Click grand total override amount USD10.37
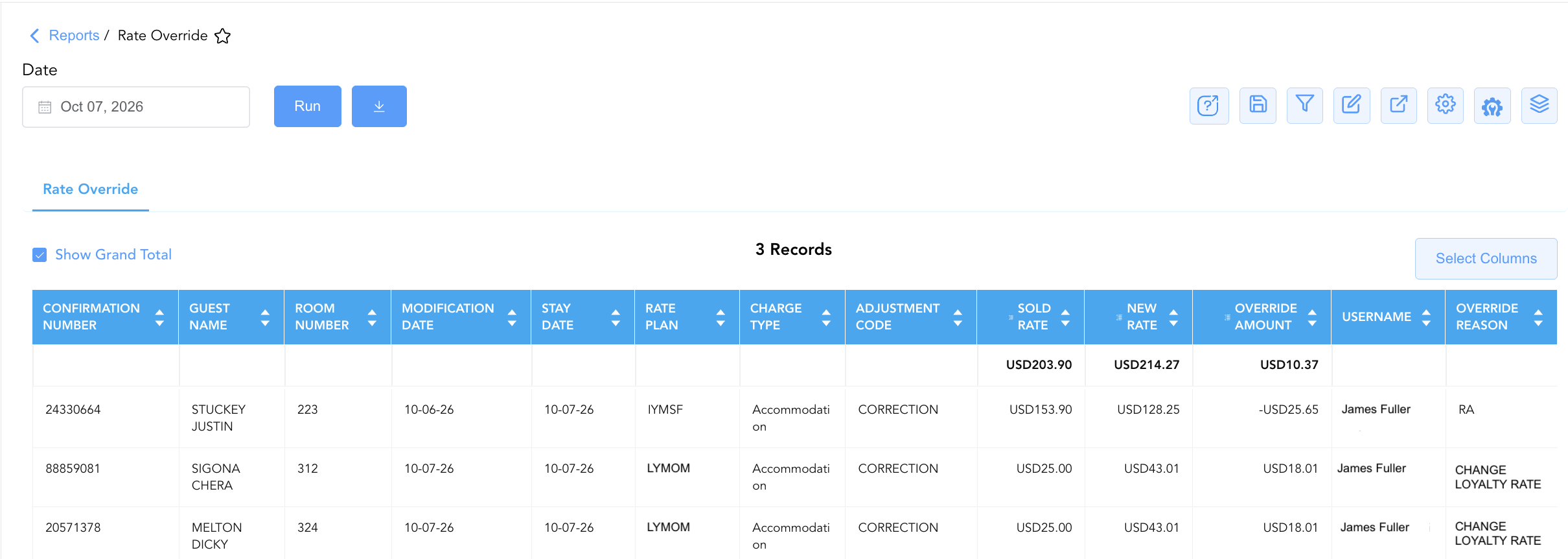The width and height of the screenshot is (1568, 559). 1289,365
